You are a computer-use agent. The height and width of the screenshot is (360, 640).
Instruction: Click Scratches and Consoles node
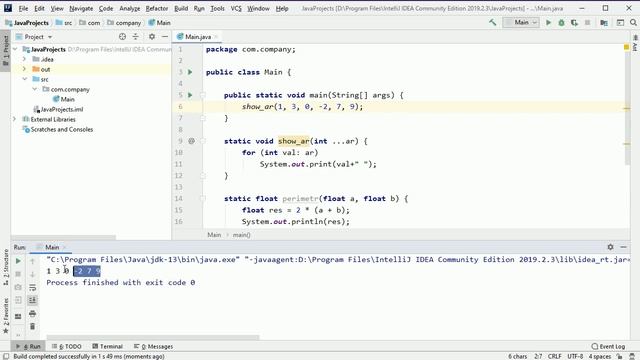pos(58,129)
